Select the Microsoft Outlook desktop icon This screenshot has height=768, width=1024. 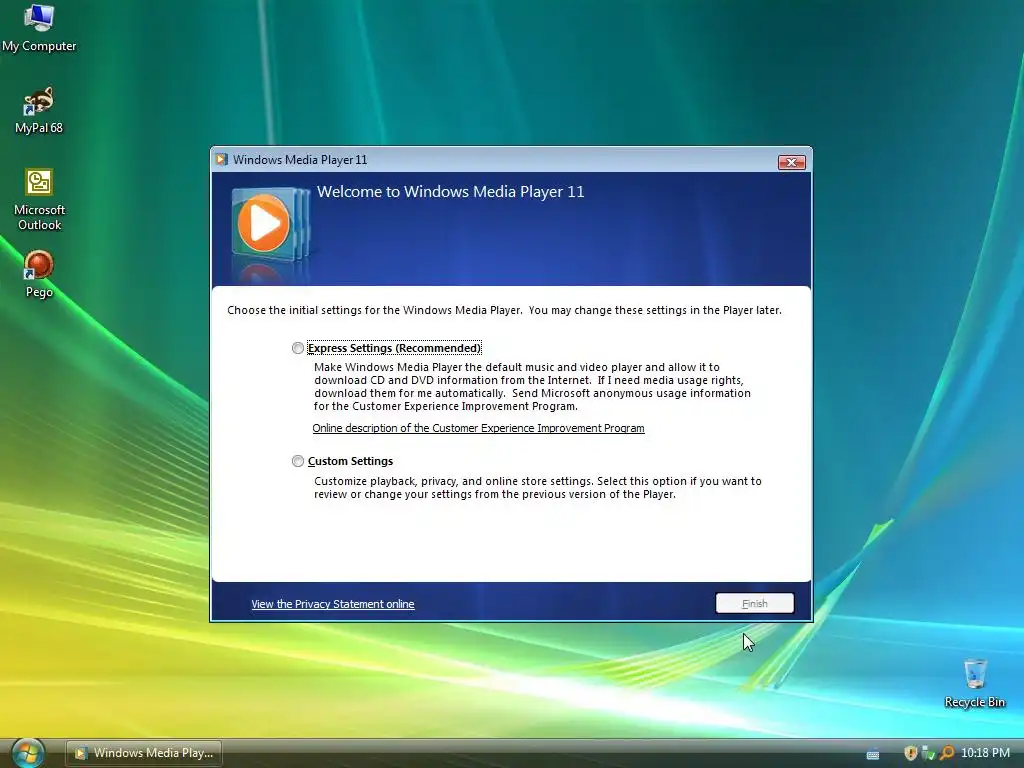click(x=39, y=200)
